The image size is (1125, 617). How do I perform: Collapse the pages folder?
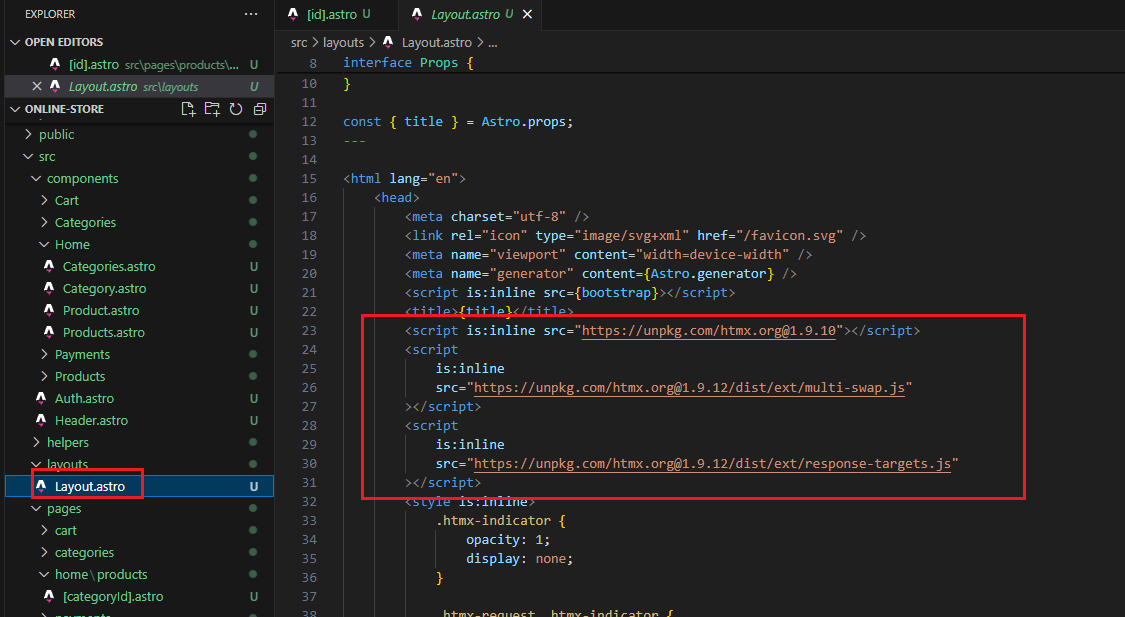(37, 509)
